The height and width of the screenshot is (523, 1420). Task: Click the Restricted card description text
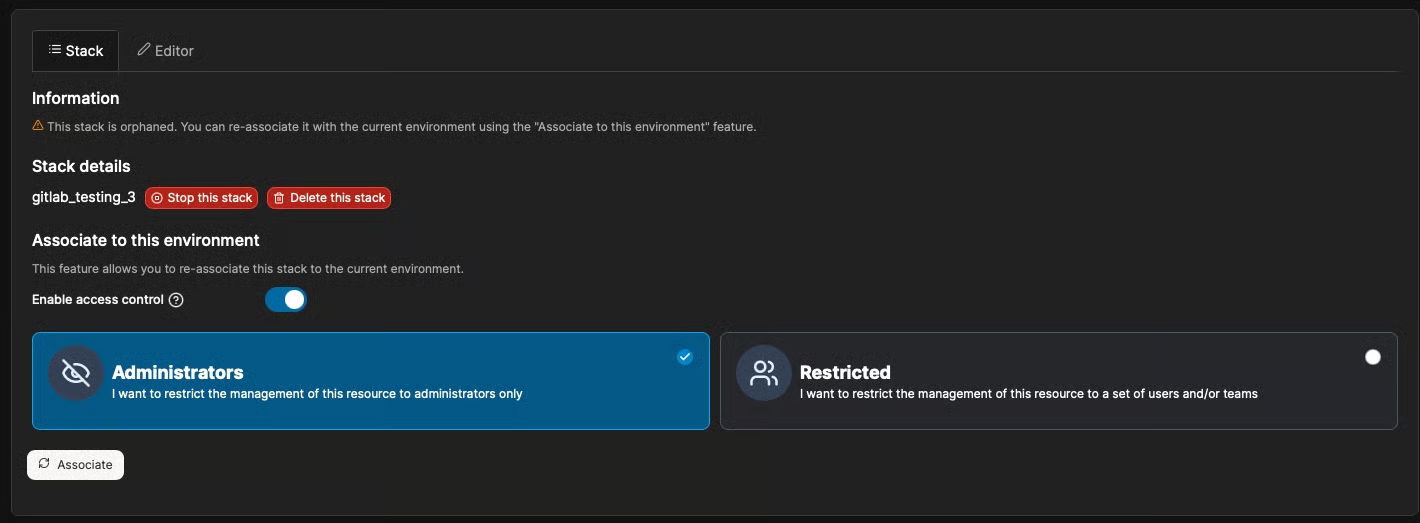(x=1028, y=394)
